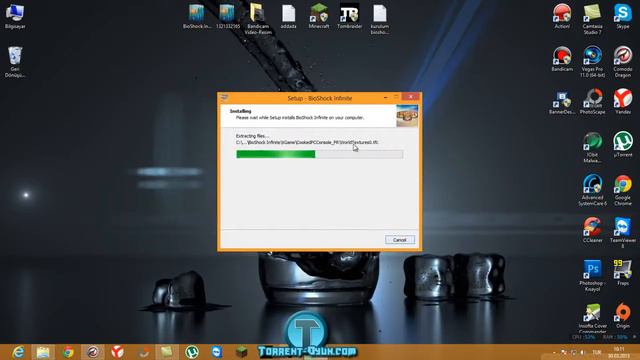Click the setup icon in title bar
640x360 pixels.
[224, 98]
